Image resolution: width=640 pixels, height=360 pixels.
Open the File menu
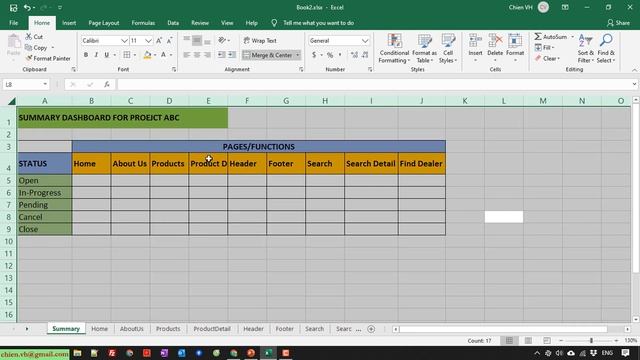13,23
